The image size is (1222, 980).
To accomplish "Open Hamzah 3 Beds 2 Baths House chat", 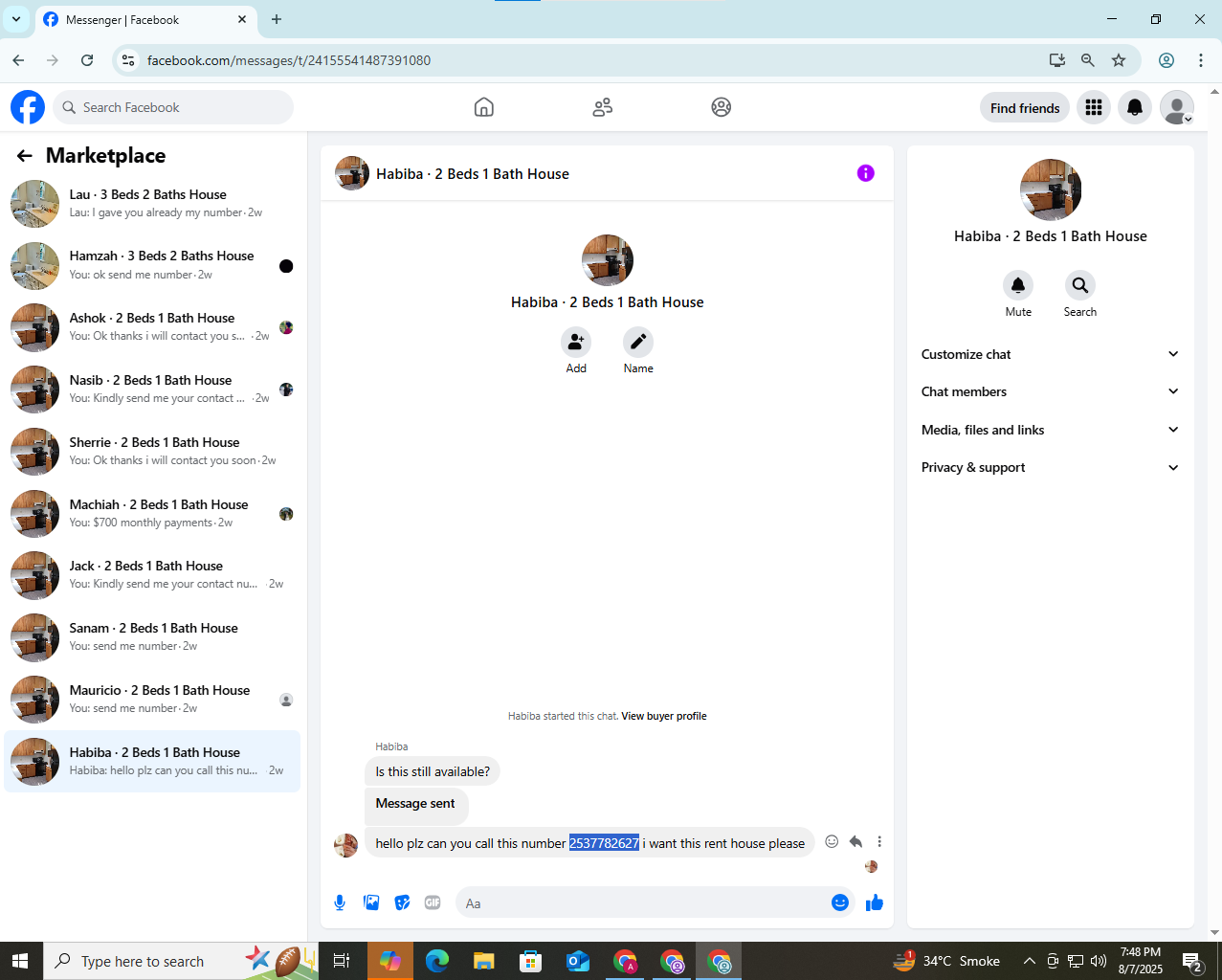I will 152,266.
